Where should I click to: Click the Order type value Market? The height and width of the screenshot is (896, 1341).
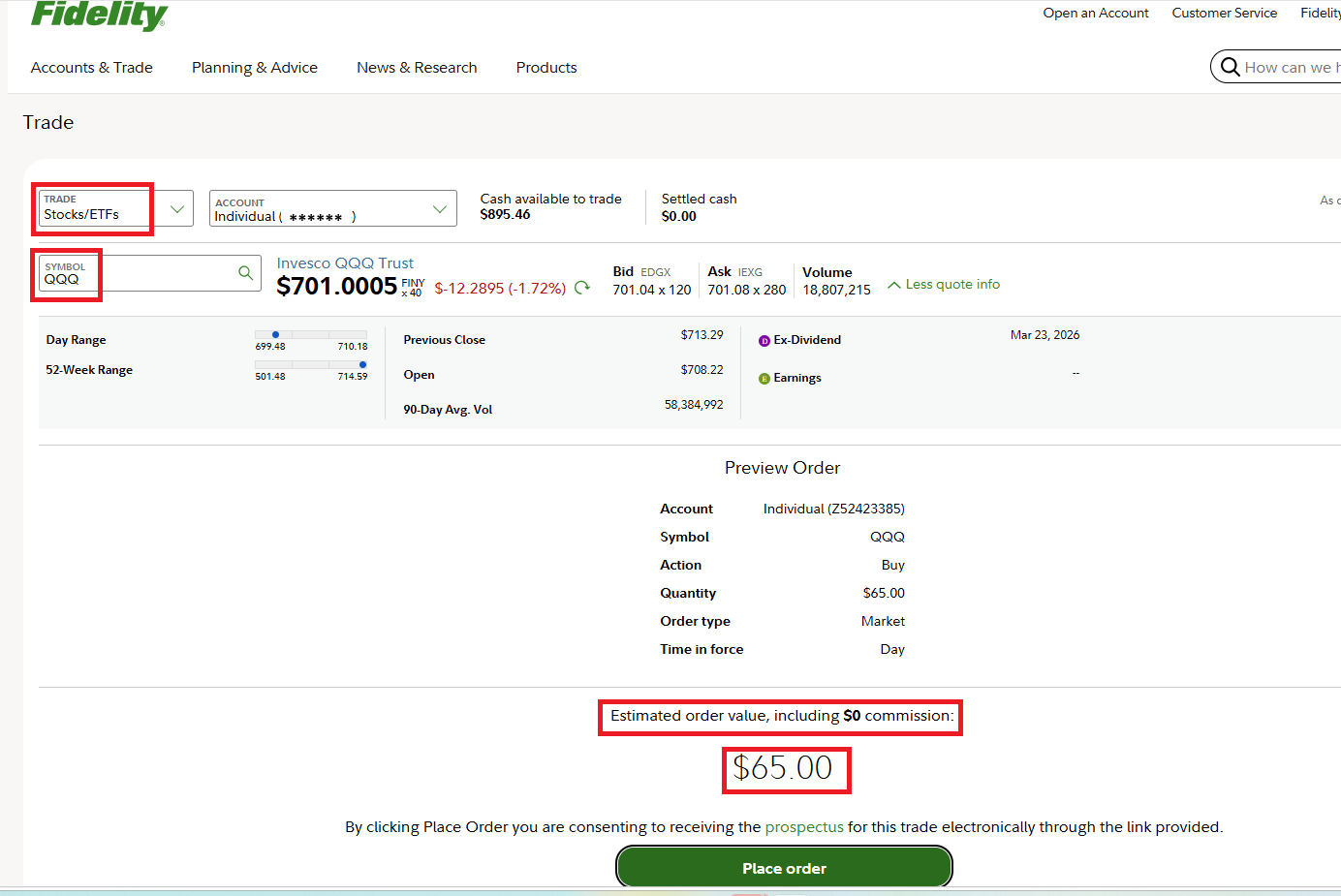click(x=883, y=621)
